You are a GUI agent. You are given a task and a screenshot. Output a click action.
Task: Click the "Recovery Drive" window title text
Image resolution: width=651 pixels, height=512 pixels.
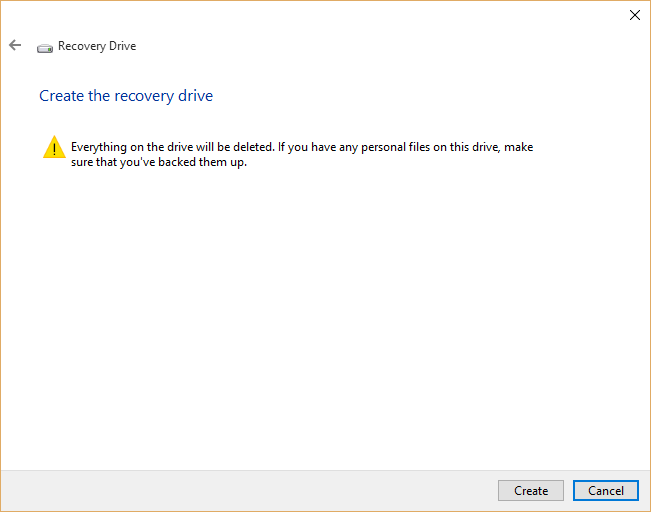[x=97, y=46]
